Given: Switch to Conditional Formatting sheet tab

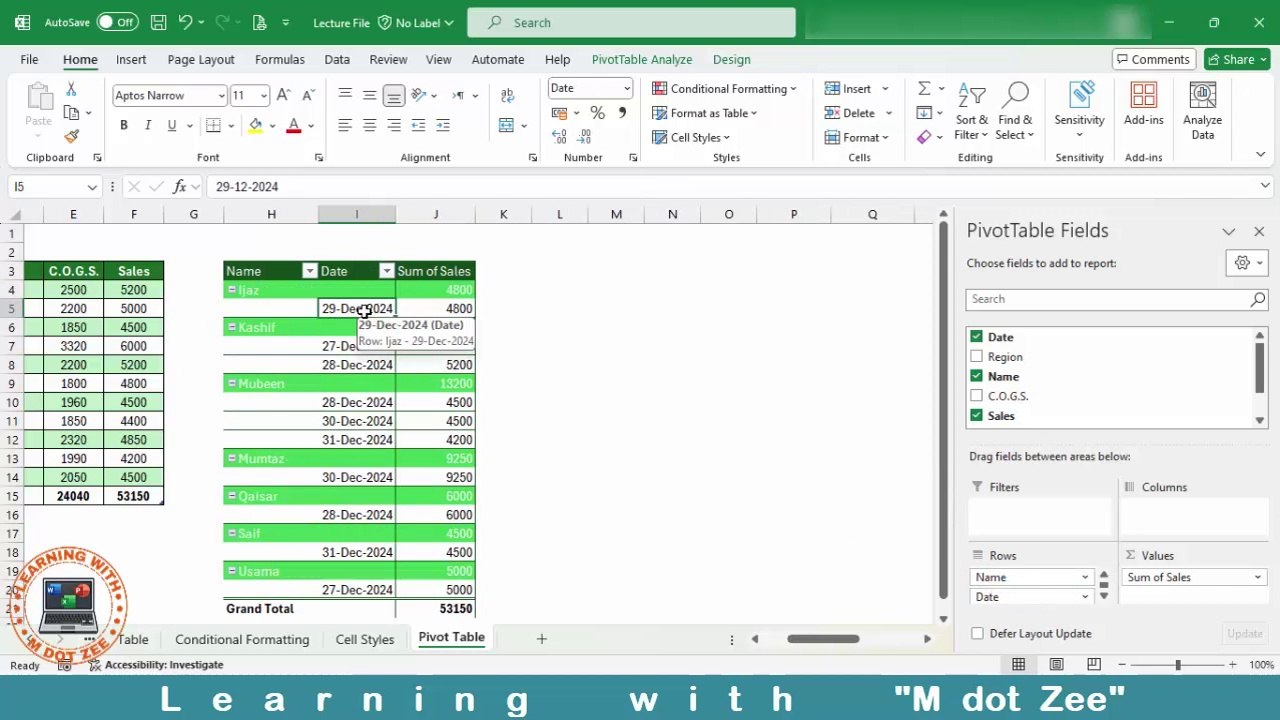Looking at the screenshot, I should point(242,639).
